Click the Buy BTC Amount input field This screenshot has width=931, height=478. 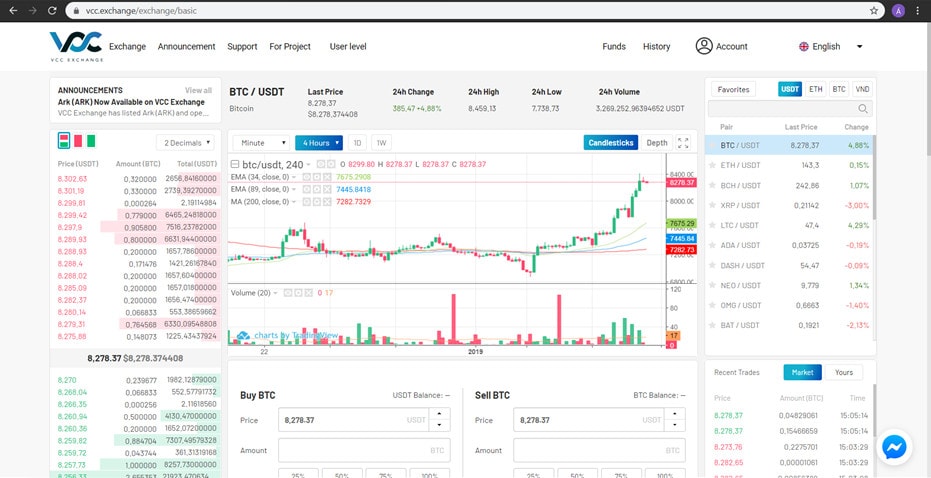pyautogui.click(x=364, y=450)
